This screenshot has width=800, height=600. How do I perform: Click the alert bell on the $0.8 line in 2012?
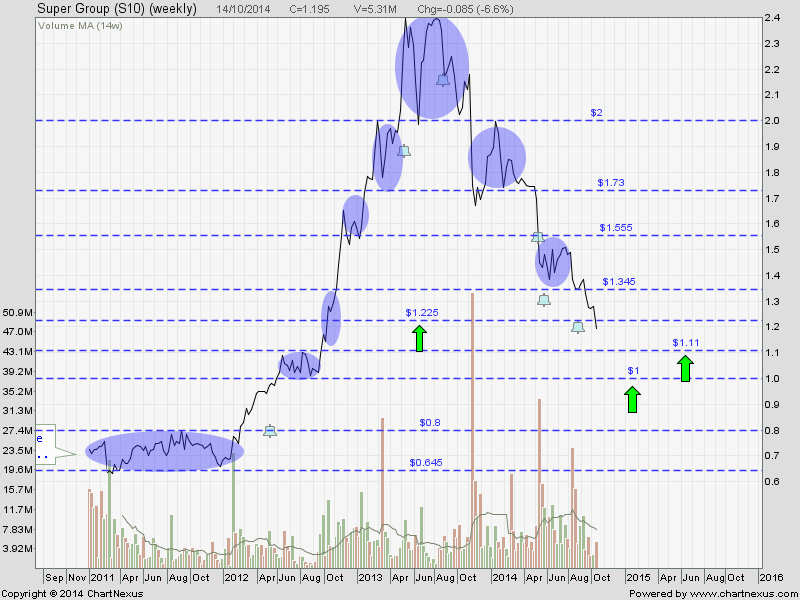(270, 431)
